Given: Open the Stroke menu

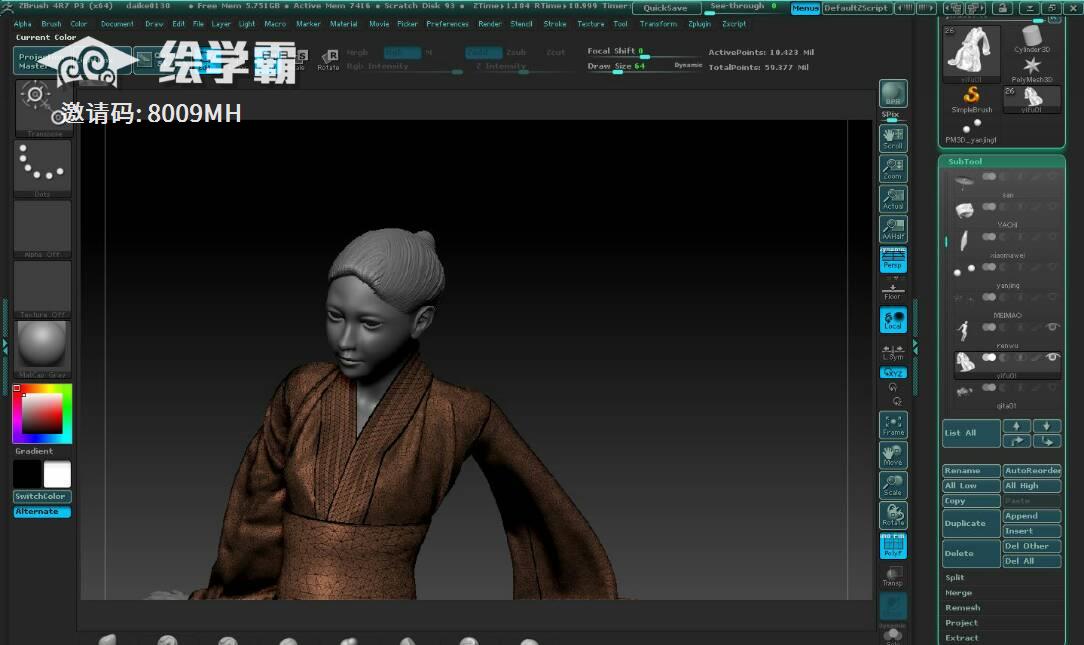Looking at the screenshot, I should pyautogui.click(x=554, y=24).
